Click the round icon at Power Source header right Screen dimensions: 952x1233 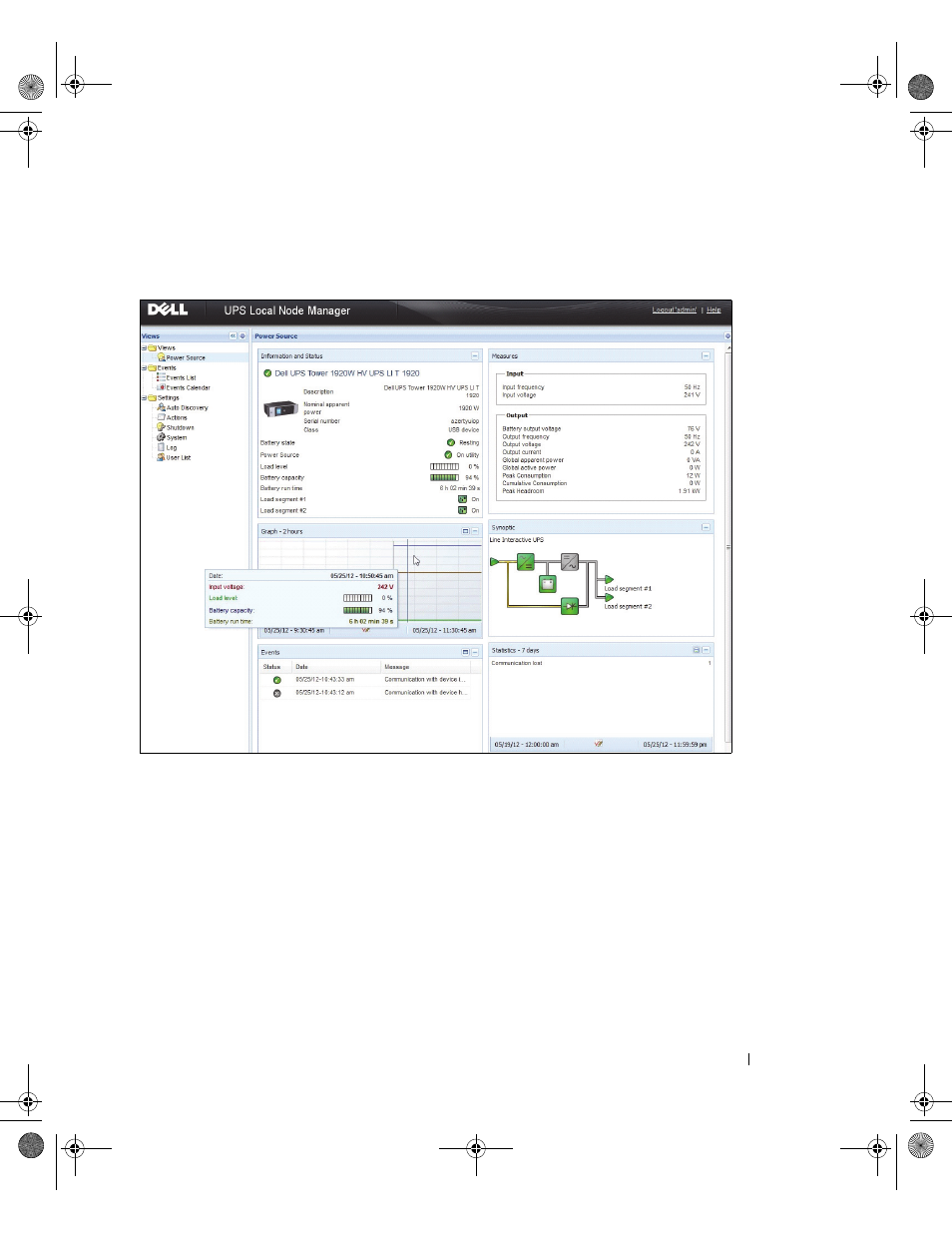pyautogui.click(x=727, y=336)
